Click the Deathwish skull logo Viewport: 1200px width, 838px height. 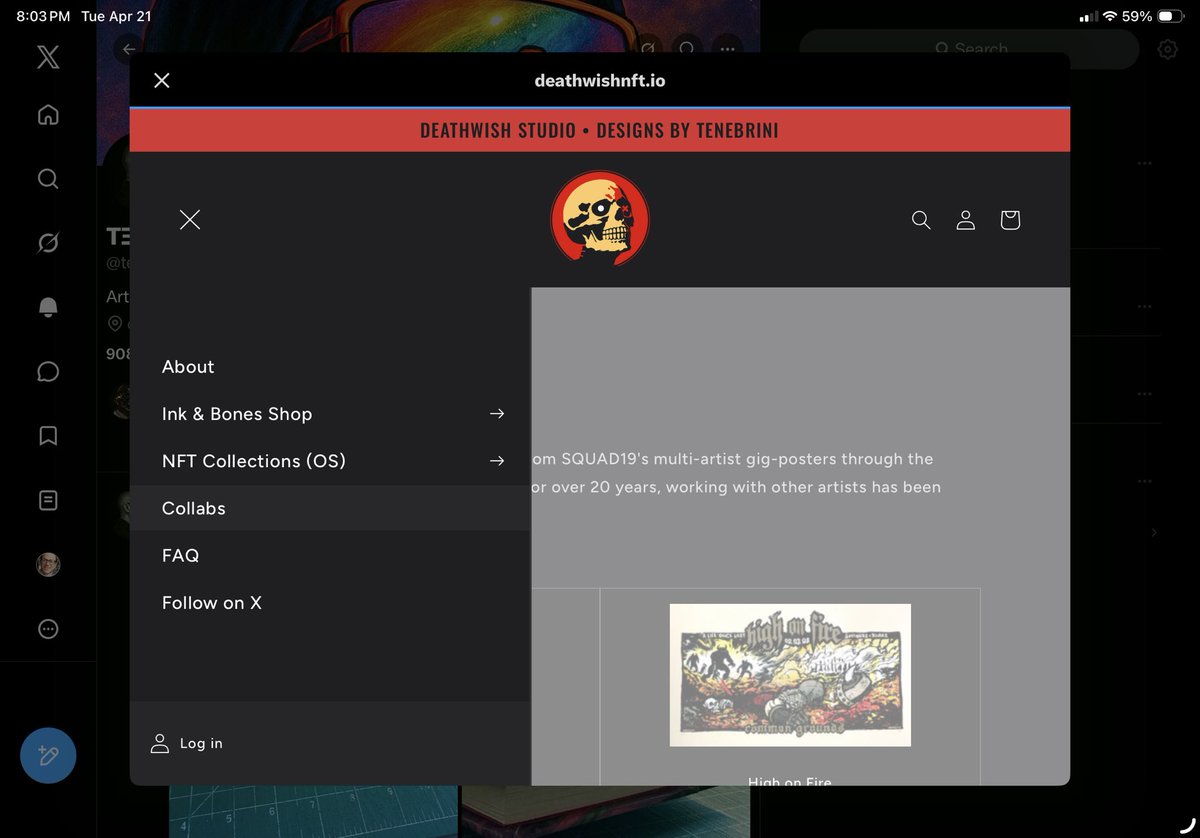tap(600, 219)
